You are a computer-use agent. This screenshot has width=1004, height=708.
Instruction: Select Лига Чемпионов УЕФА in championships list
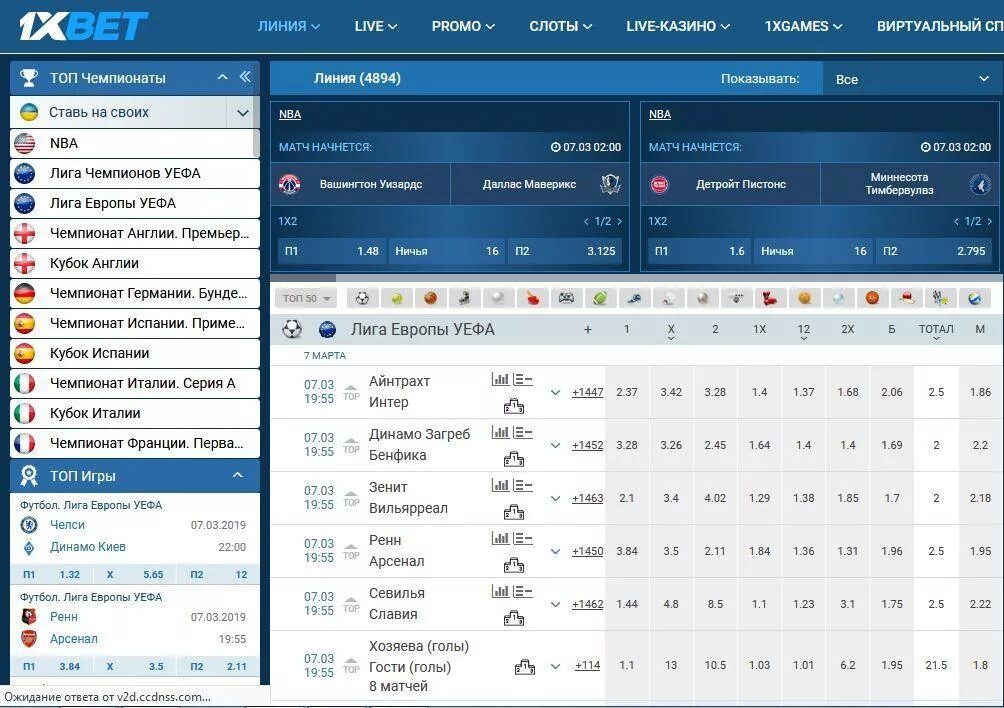(x=134, y=173)
